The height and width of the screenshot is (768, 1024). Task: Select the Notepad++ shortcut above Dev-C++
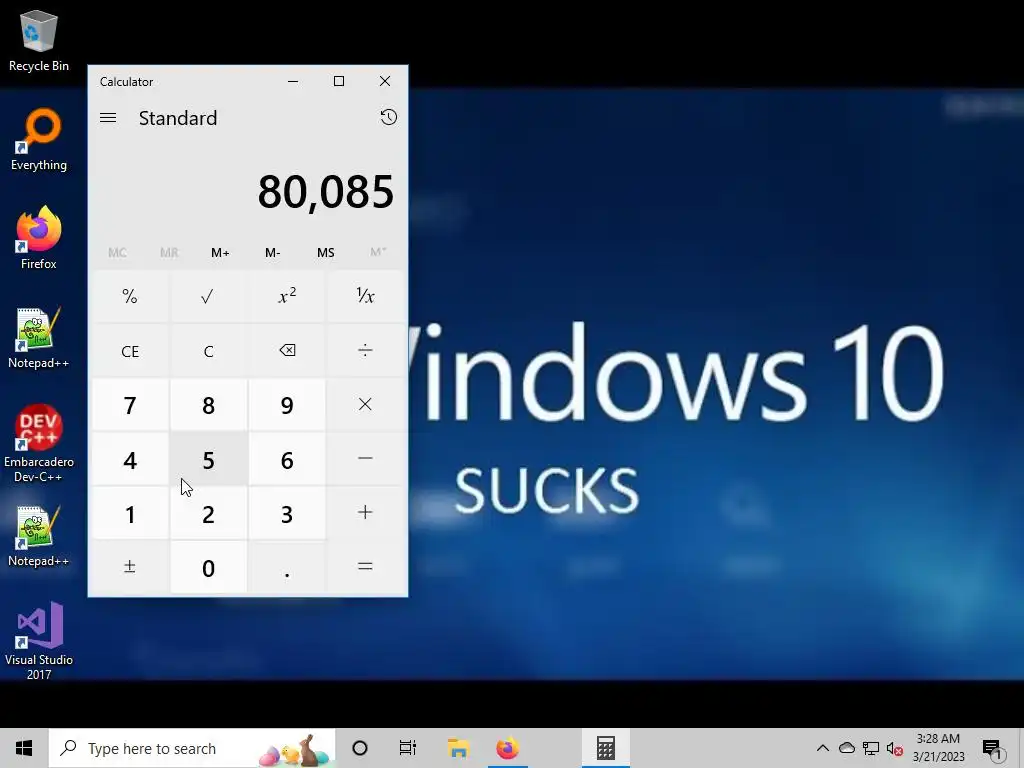(x=39, y=338)
